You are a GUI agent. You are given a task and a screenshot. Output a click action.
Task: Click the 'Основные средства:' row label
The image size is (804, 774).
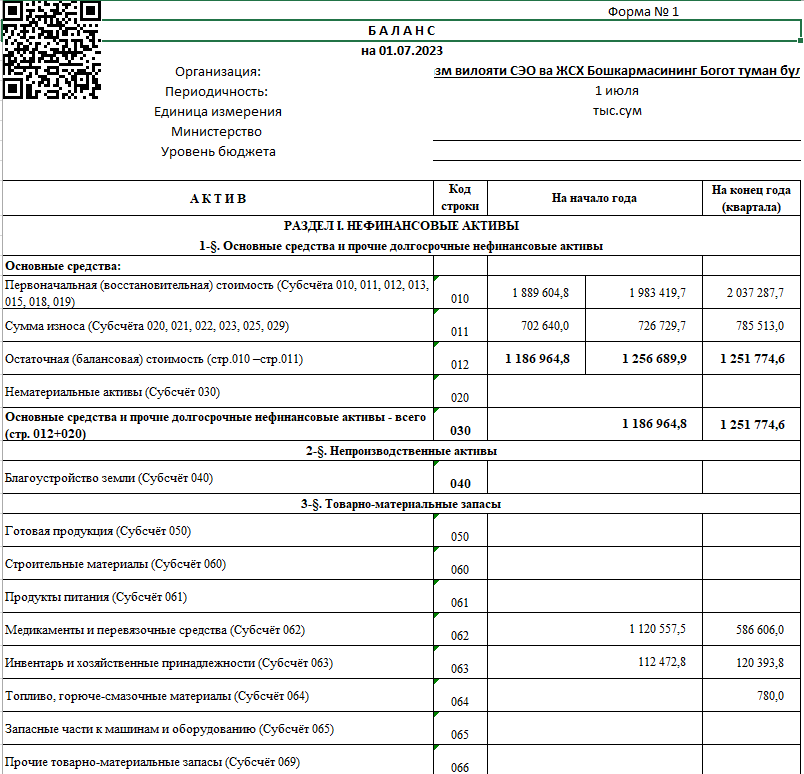(x=63, y=266)
